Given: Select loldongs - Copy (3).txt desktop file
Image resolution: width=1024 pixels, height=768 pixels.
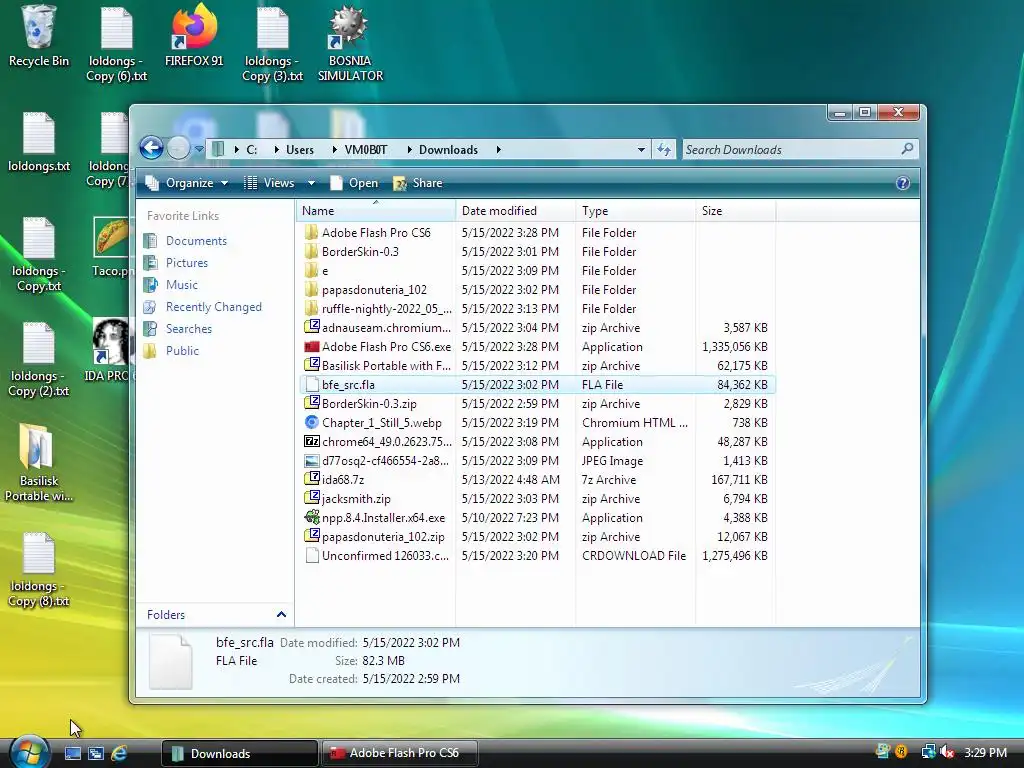Looking at the screenshot, I should click(x=272, y=43).
